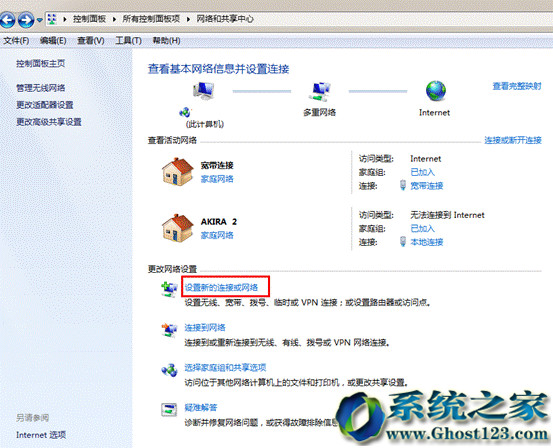Click 连接或断开连接 link
This screenshot has height=448, width=553.
(x=513, y=140)
